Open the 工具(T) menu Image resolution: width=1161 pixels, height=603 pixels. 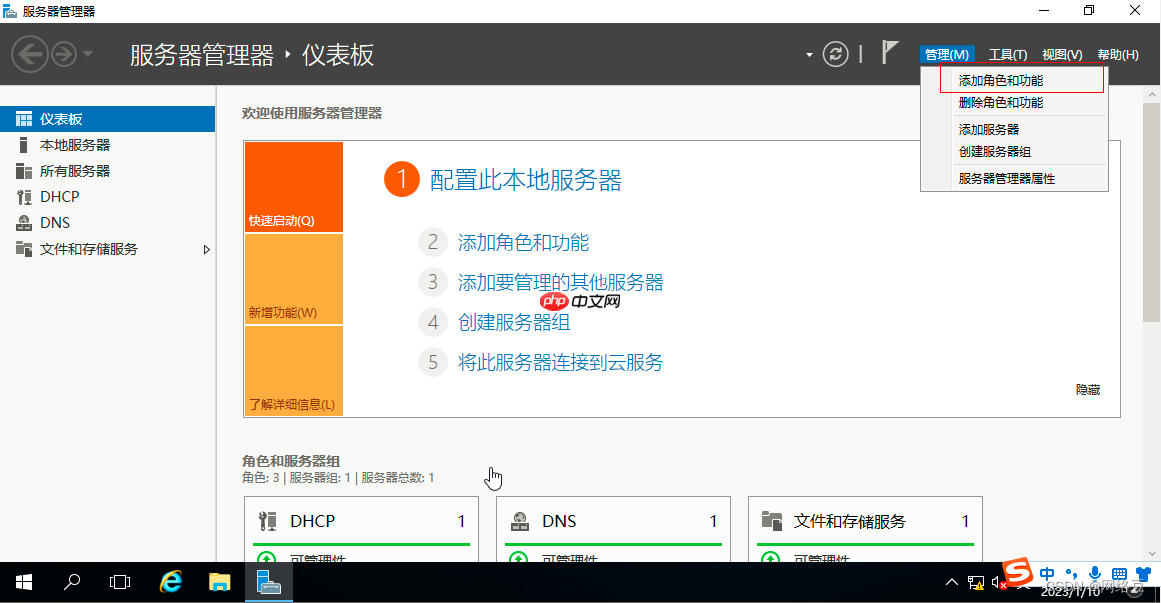point(1007,54)
